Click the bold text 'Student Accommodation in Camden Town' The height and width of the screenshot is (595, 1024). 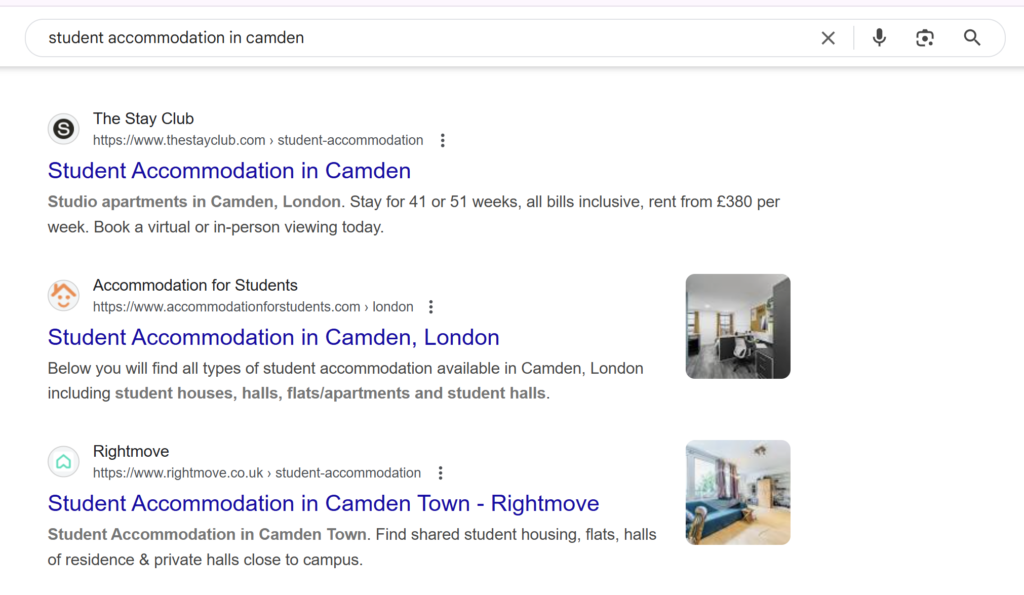[207, 534]
